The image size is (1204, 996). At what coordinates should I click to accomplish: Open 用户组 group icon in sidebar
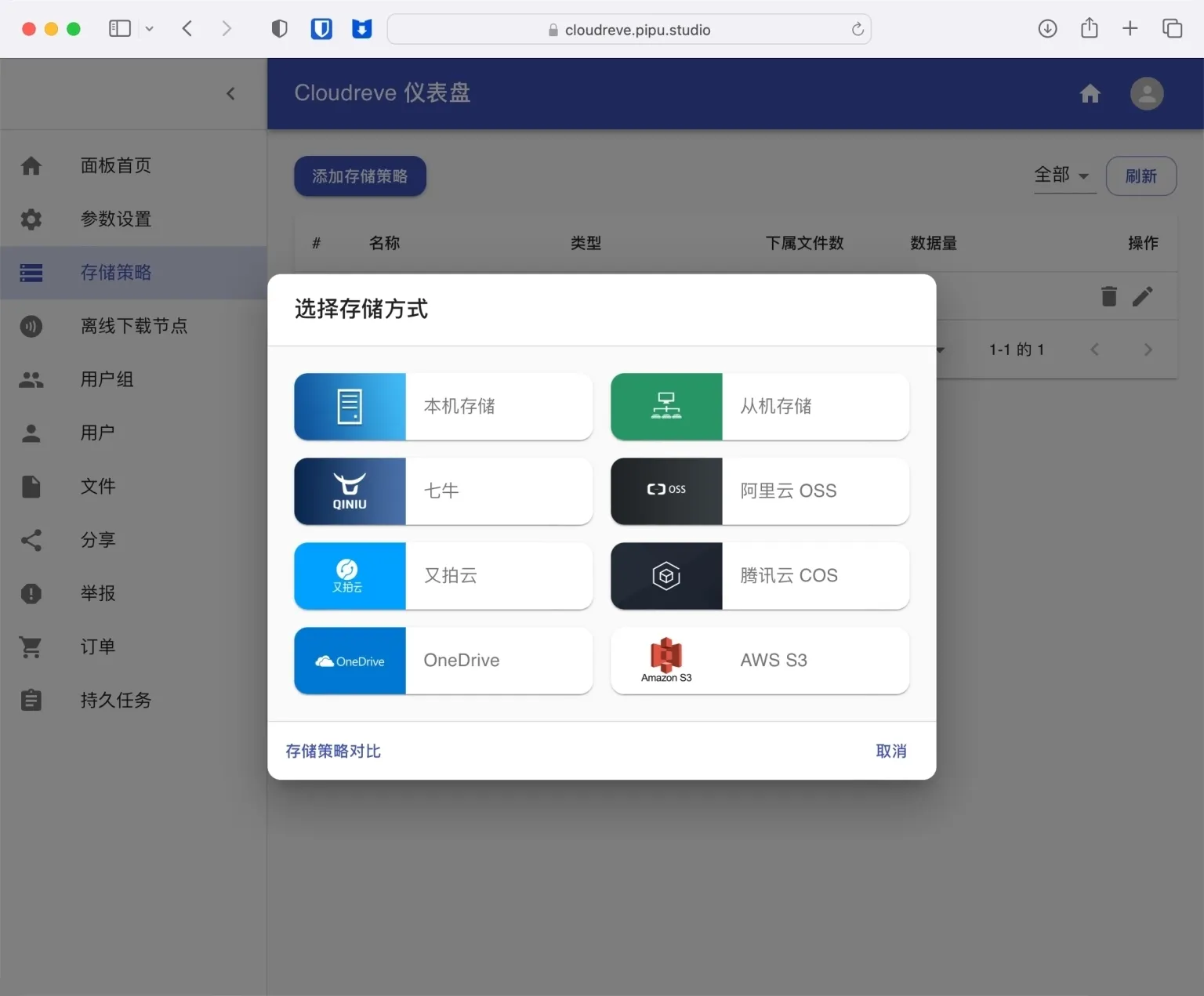coord(31,380)
